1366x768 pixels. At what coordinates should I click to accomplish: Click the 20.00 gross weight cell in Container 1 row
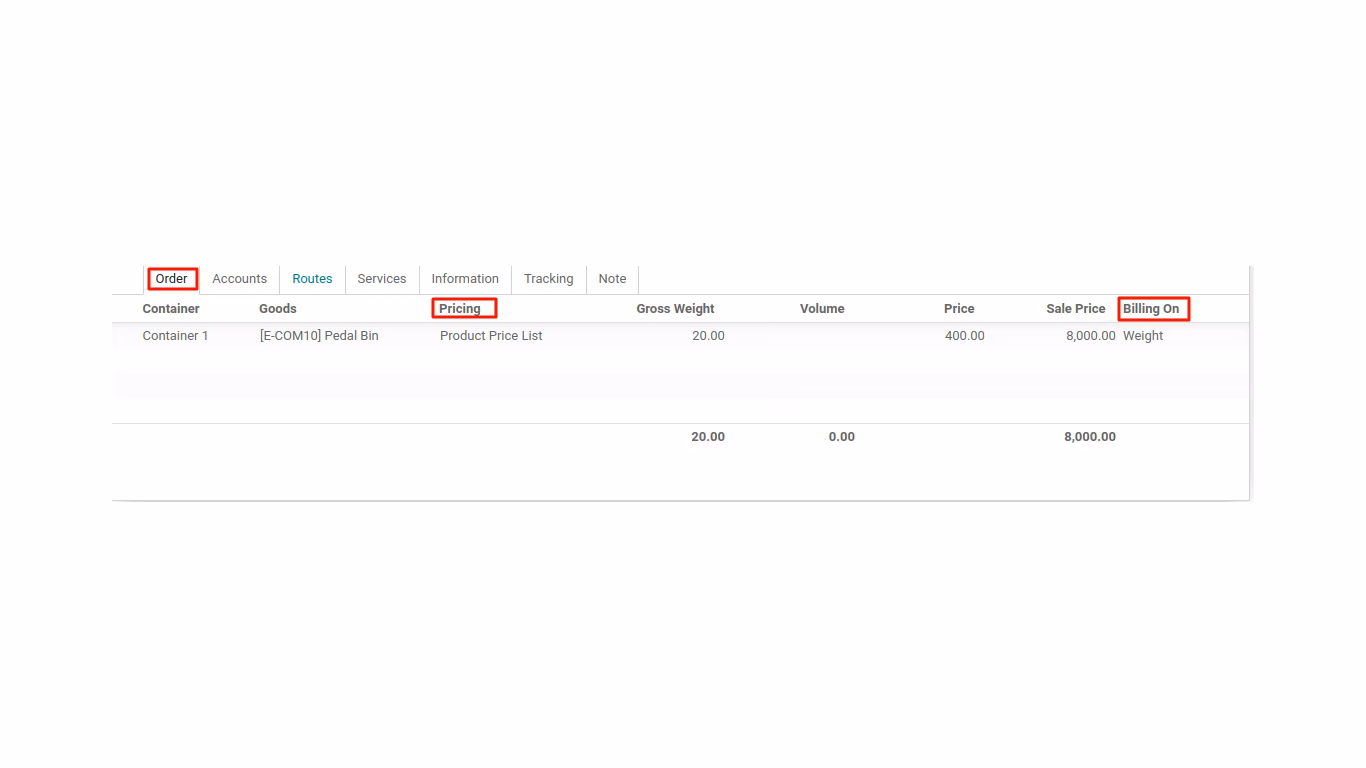tap(708, 336)
